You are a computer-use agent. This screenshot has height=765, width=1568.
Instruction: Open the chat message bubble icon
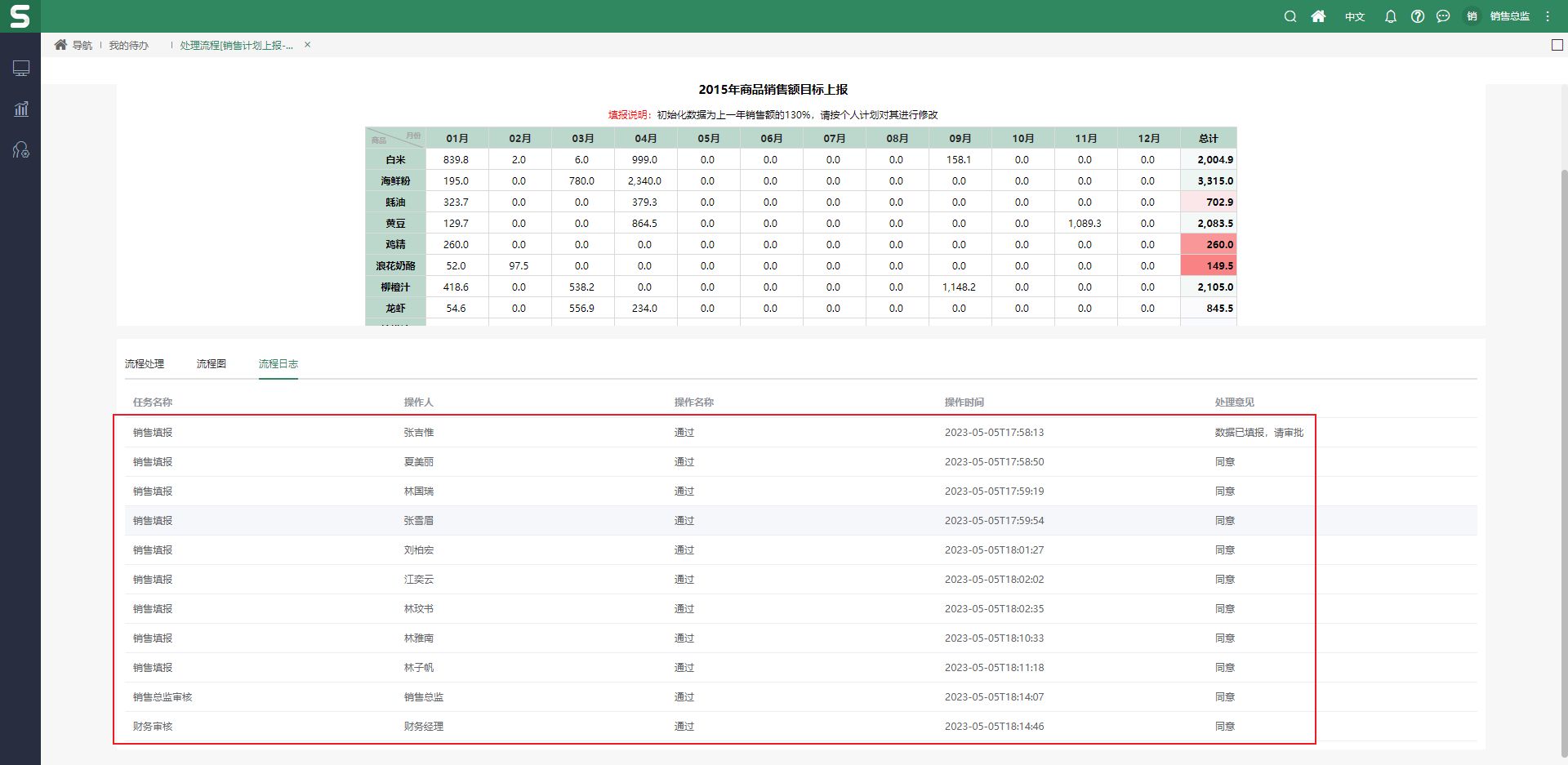[1443, 16]
